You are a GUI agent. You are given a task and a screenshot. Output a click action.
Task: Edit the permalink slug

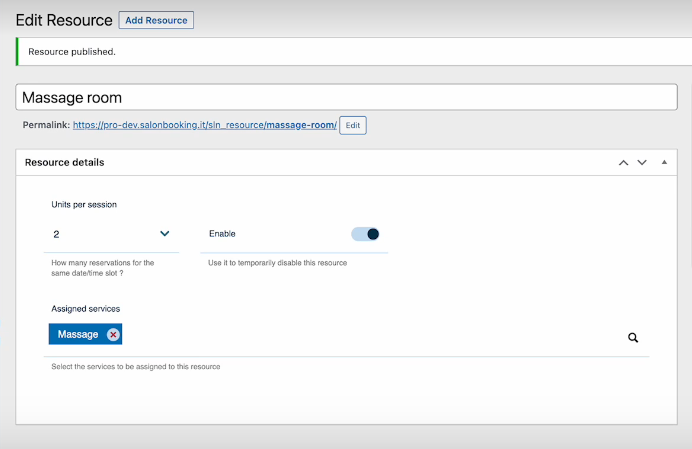352,125
